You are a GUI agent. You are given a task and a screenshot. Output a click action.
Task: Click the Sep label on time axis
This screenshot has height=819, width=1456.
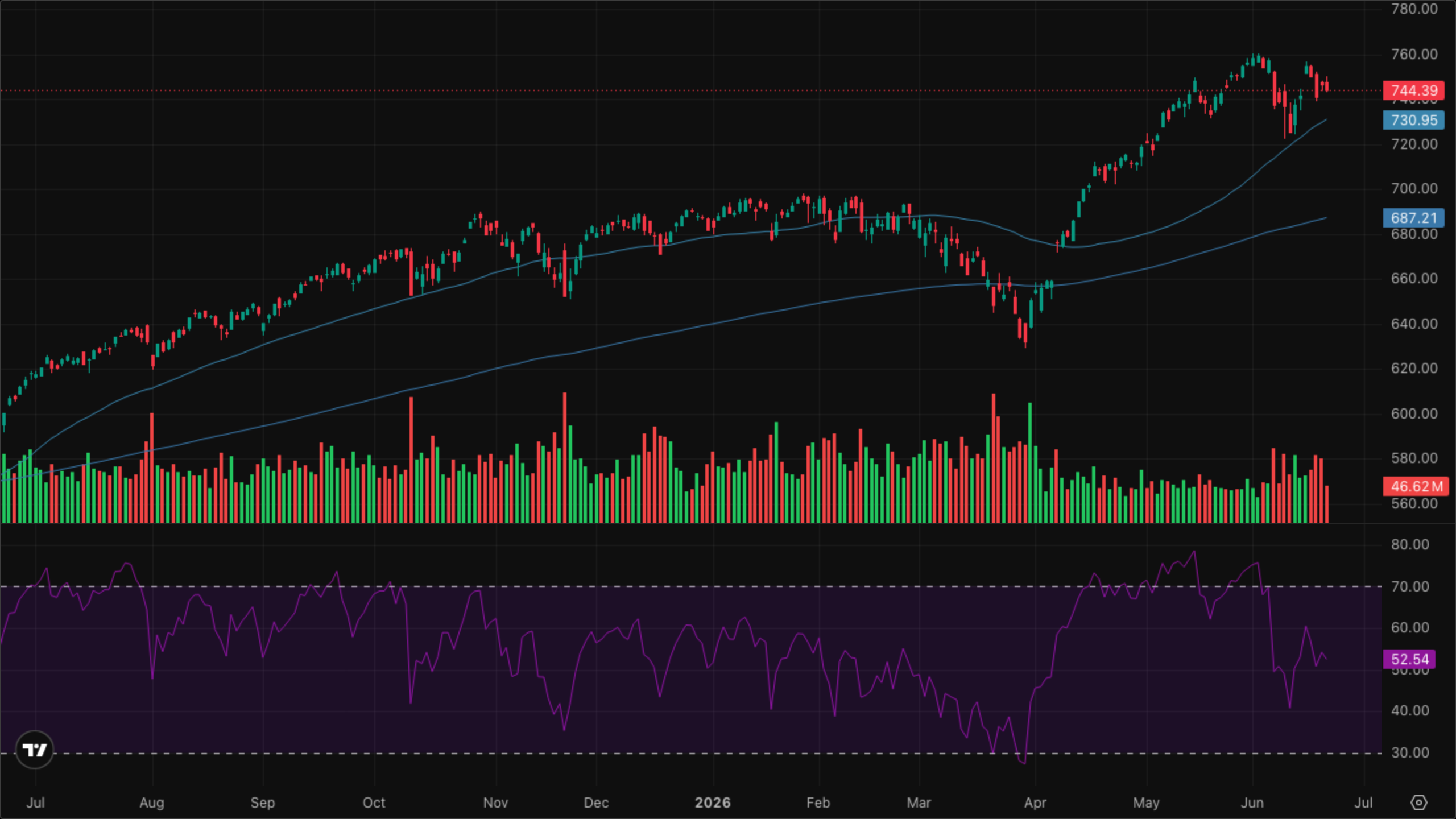[263, 803]
